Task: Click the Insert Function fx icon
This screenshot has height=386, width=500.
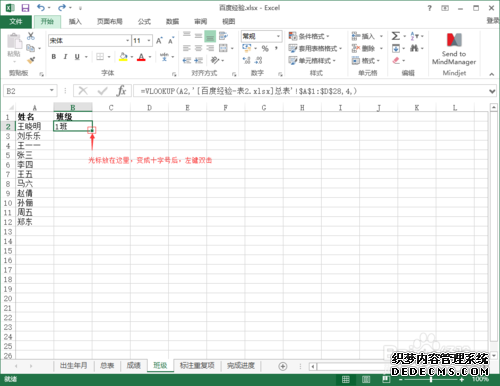Action: pos(121,91)
